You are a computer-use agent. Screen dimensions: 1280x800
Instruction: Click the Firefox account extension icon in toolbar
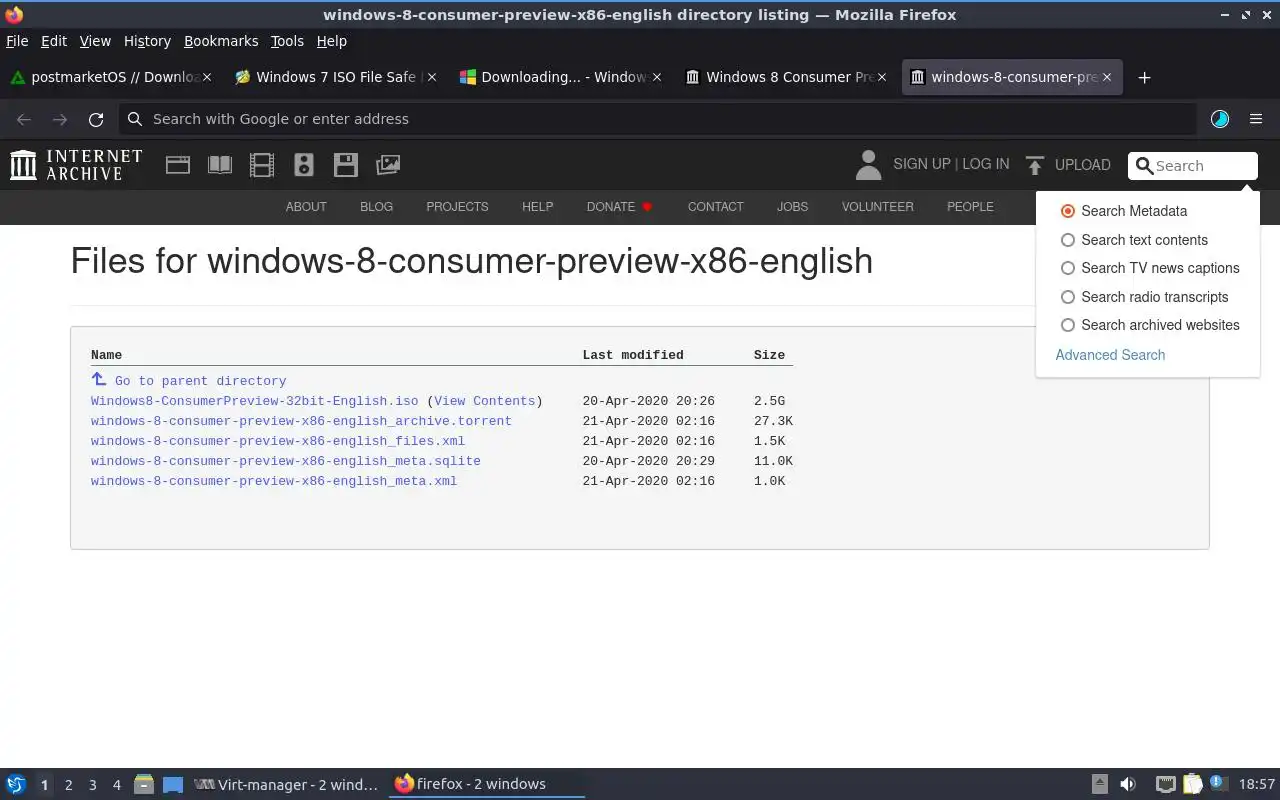(1220, 119)
